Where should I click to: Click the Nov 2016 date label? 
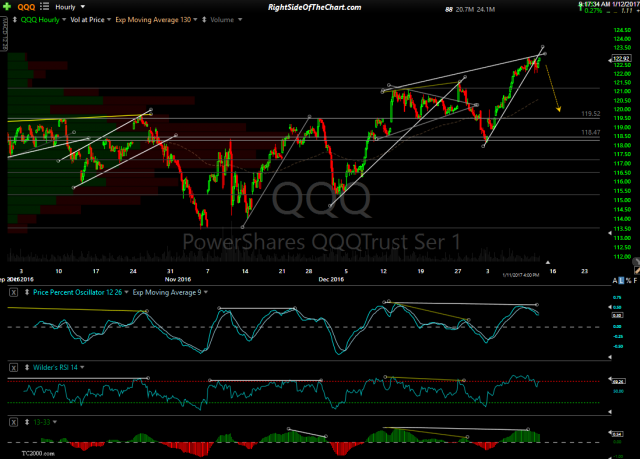click(178, 279)
